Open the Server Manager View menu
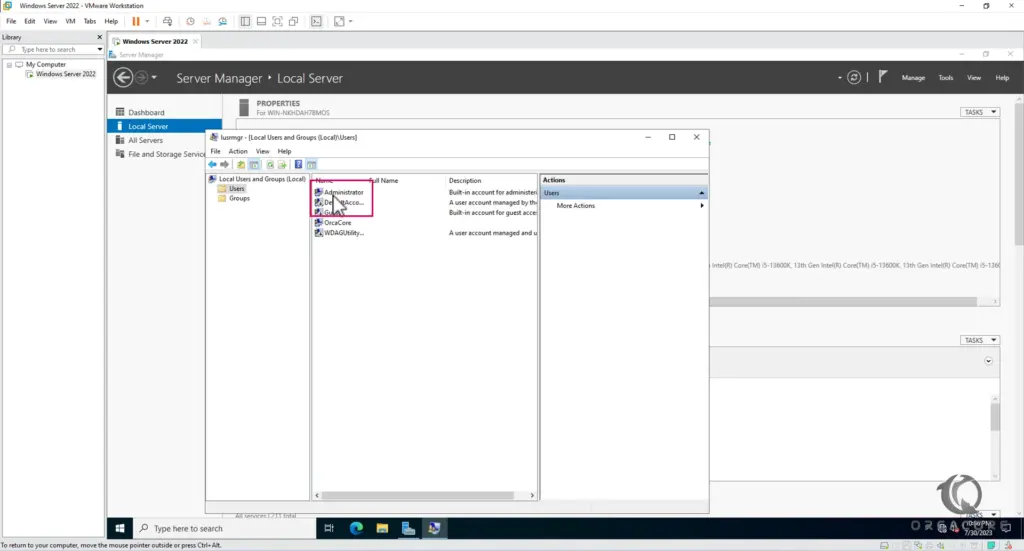The height and width of the screenshot is (551, 1024). [974, 78]
